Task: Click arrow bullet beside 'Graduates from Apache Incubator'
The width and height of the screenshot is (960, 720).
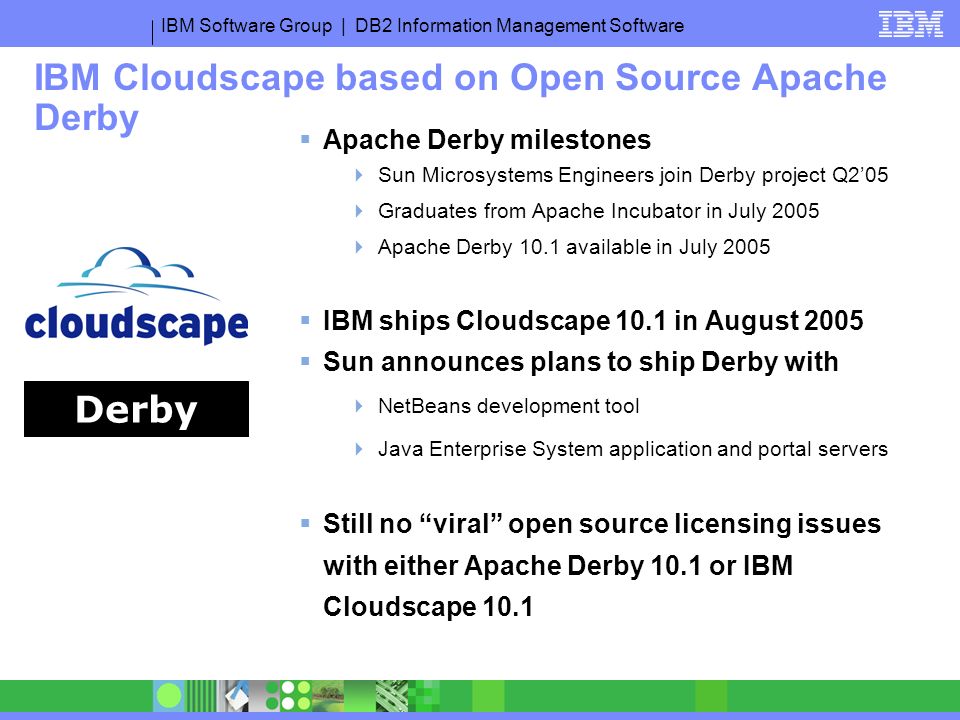Action: (x=359, y=211)
